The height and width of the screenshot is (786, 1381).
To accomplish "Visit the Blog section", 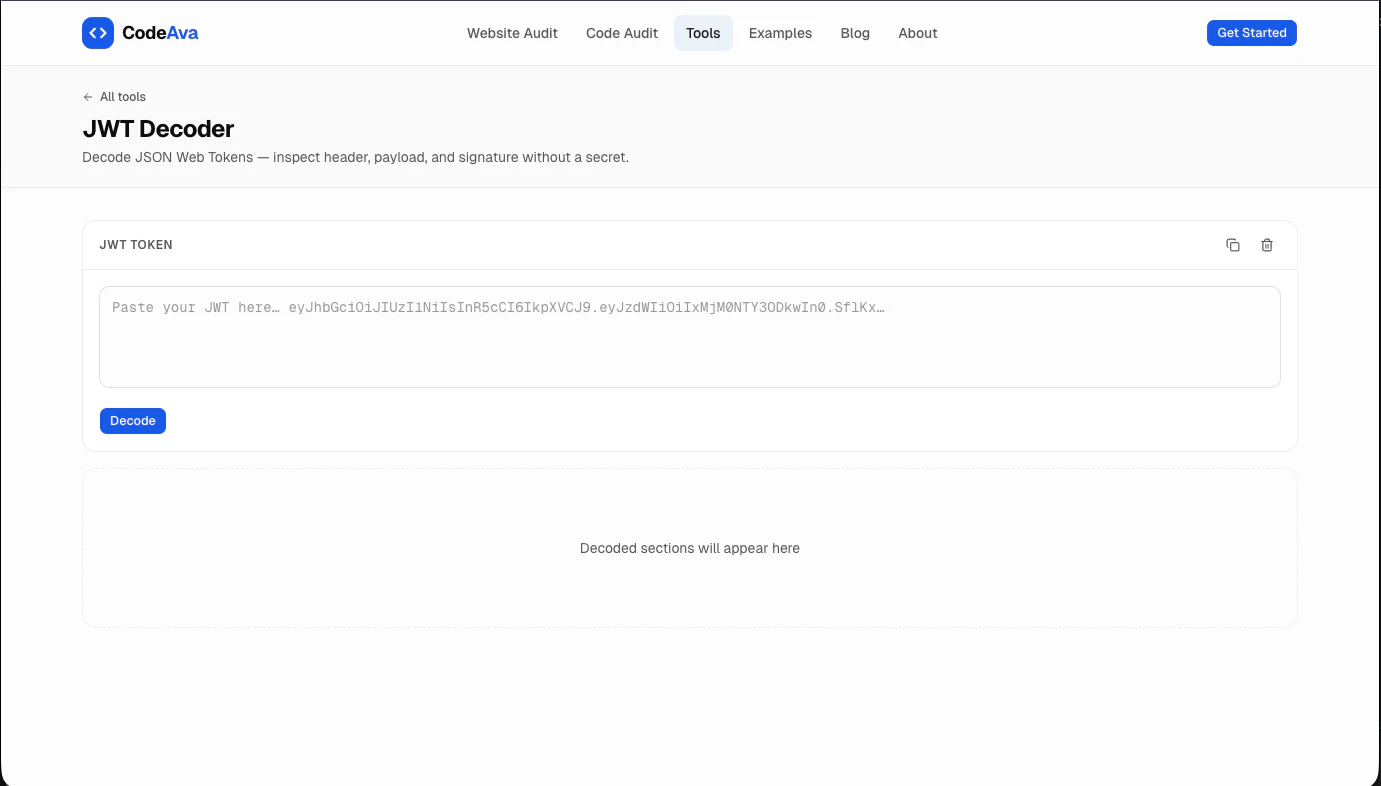I will click(x=855, y=33).
